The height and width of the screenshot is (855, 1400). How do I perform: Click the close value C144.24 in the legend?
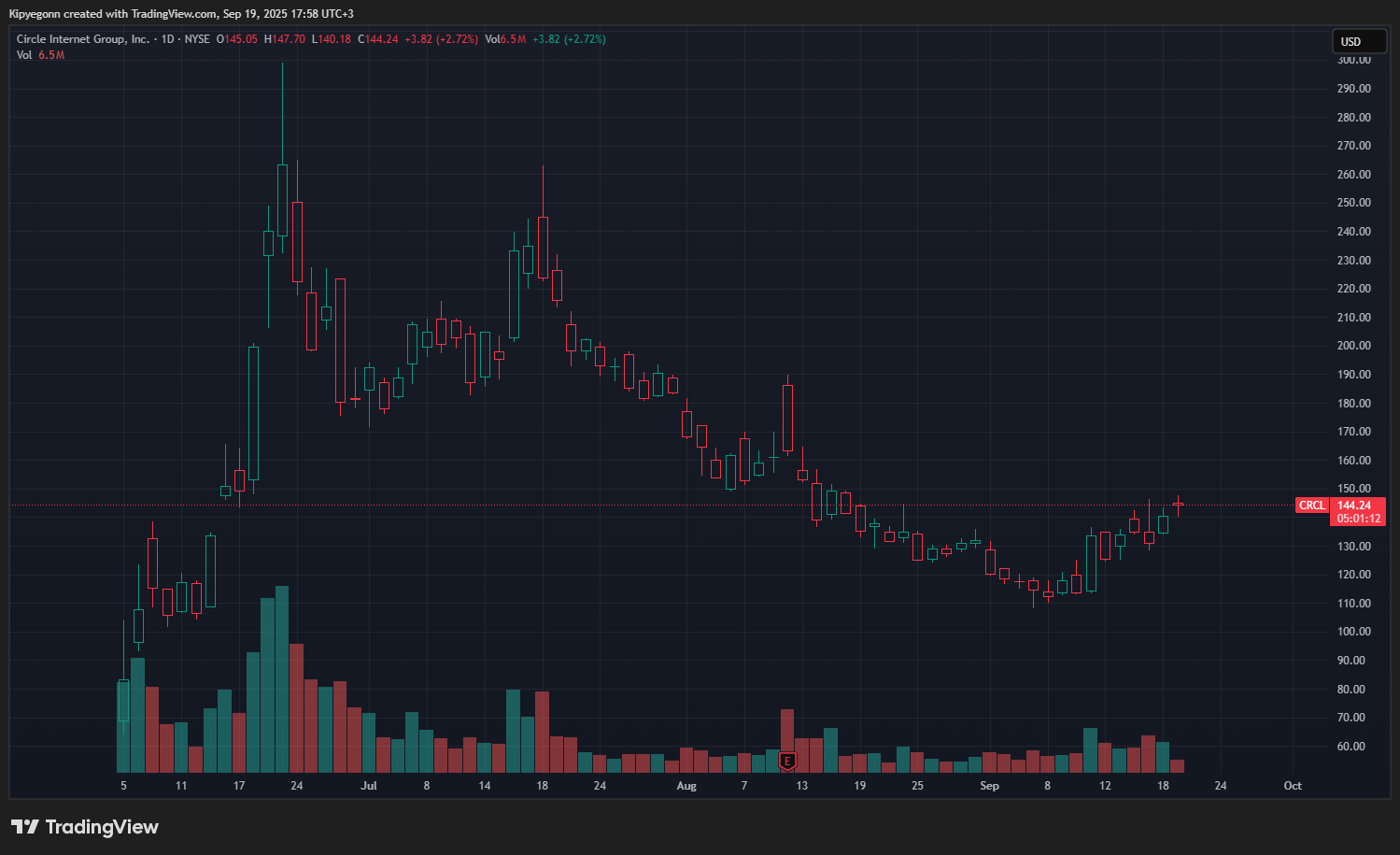click(x=378, y=39)
